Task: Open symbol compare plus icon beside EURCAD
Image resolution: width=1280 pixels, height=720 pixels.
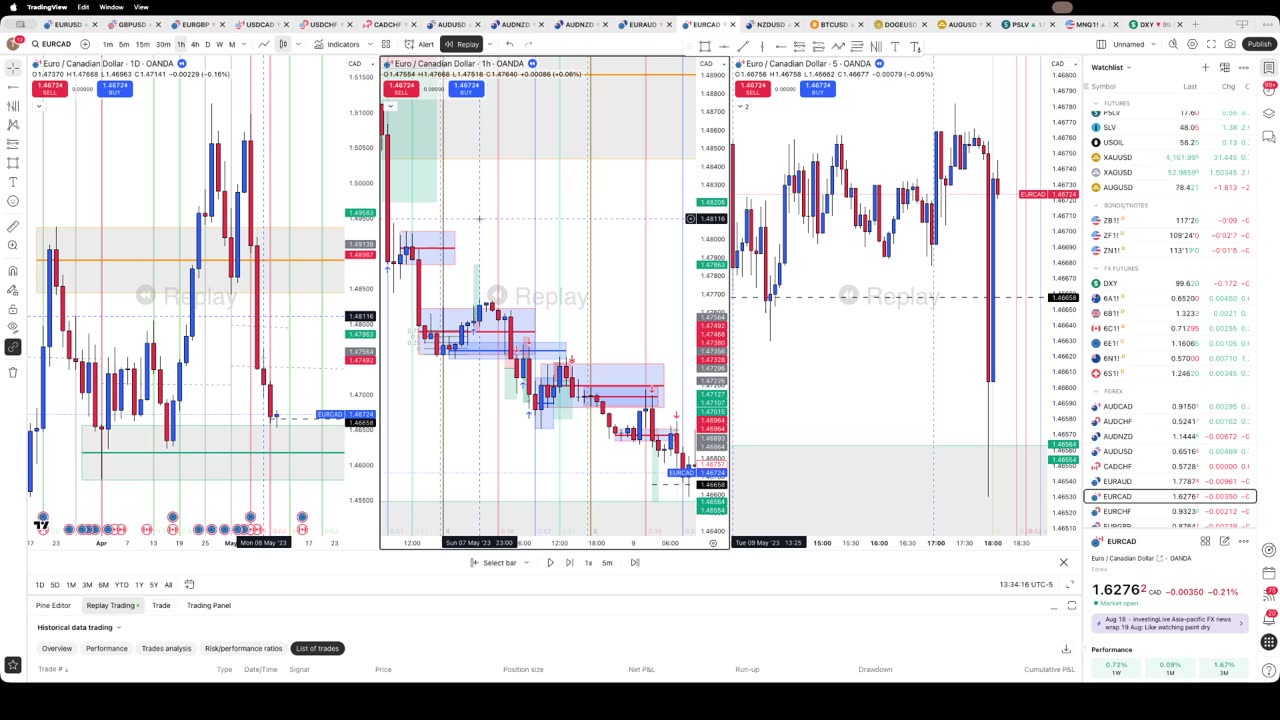Action: point(85,44)
